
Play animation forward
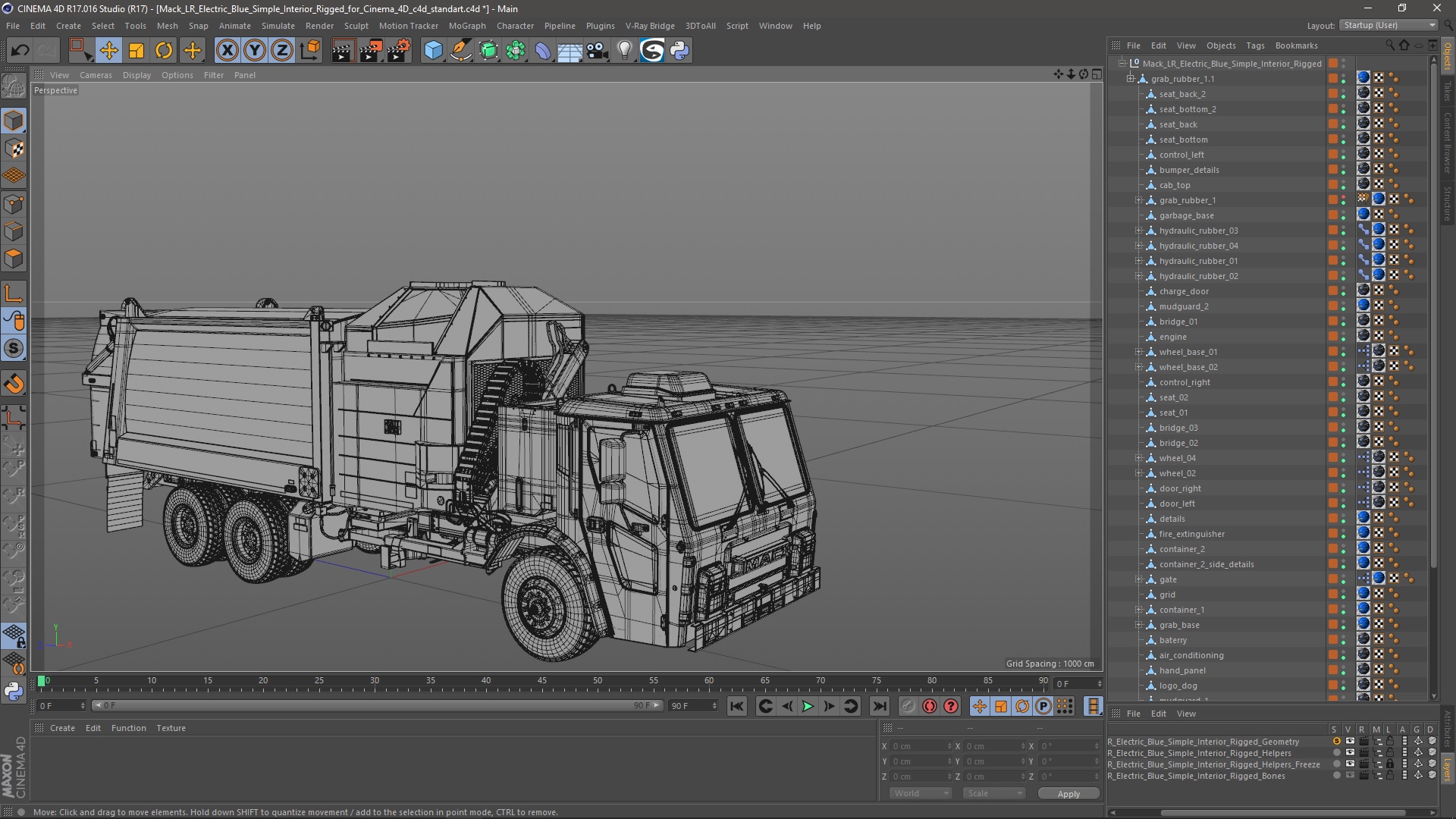pyautogui.click(x=808, y=706)
